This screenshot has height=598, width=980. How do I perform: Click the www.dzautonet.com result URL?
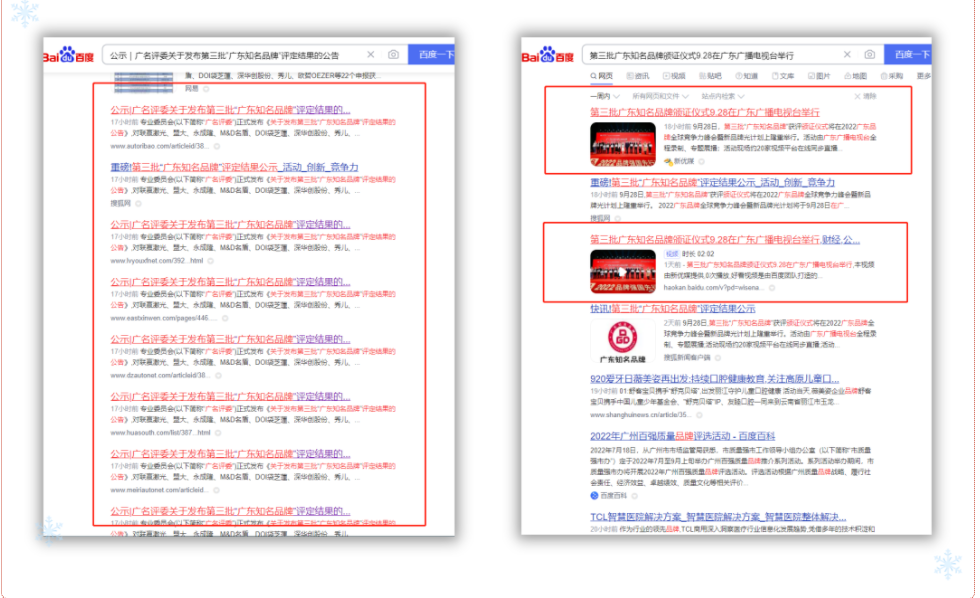pos(159,376)
